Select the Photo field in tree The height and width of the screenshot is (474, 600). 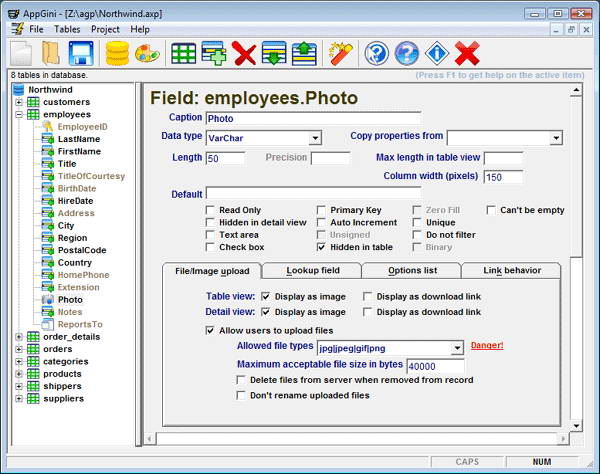(70, 300)
